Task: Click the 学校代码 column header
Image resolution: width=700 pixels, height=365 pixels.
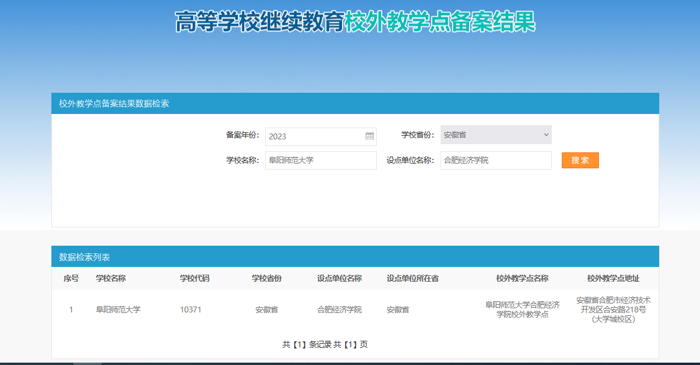Action: 195,278
